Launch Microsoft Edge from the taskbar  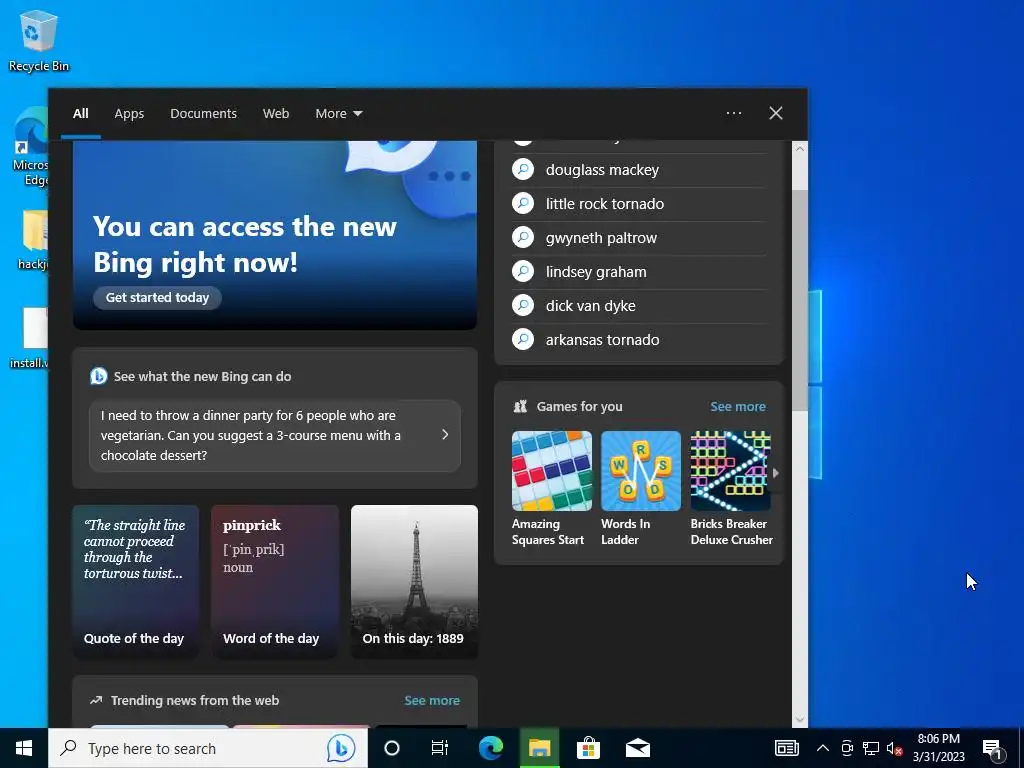coord(490,748)
